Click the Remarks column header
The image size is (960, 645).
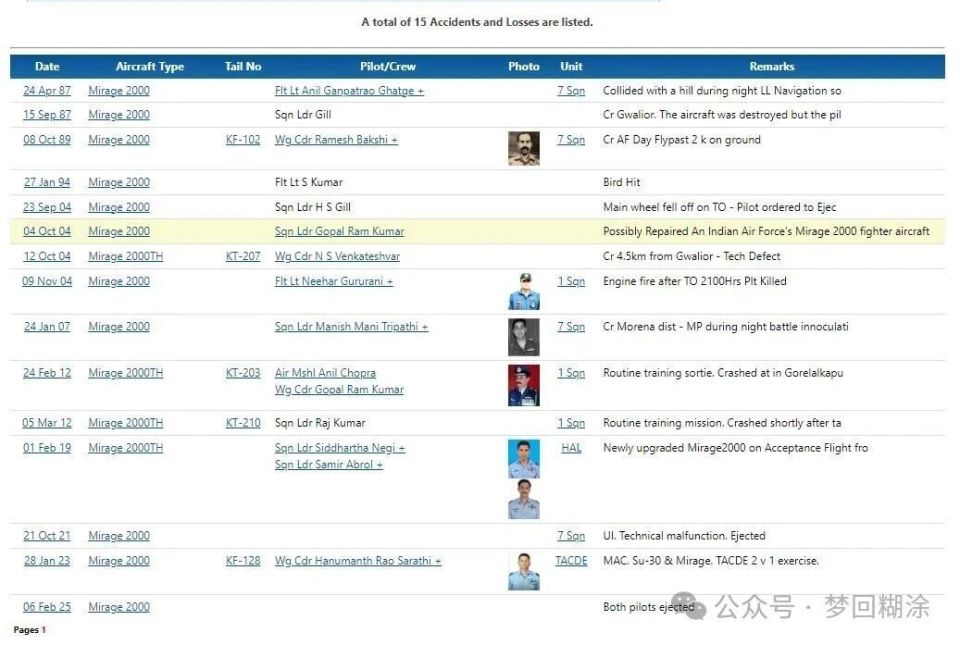coord(772,67)
